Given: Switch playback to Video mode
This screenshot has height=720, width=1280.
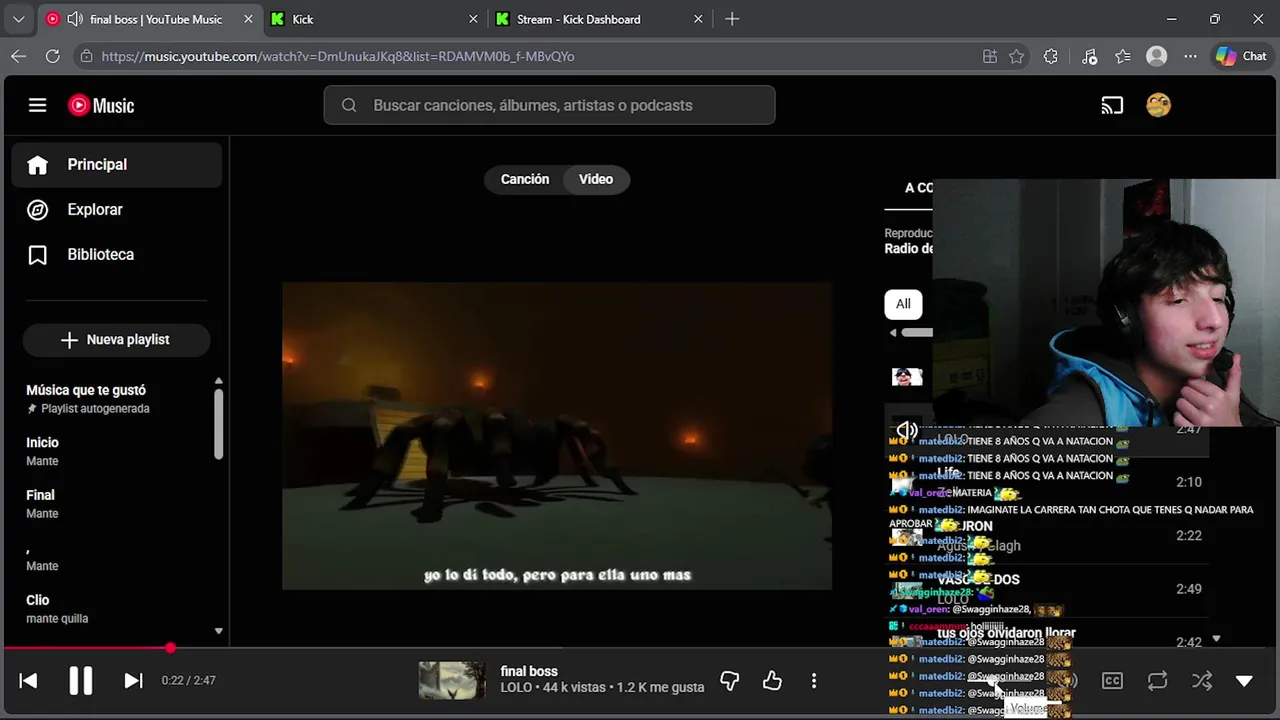Looking at the screenshot, I should click(596, 179).
